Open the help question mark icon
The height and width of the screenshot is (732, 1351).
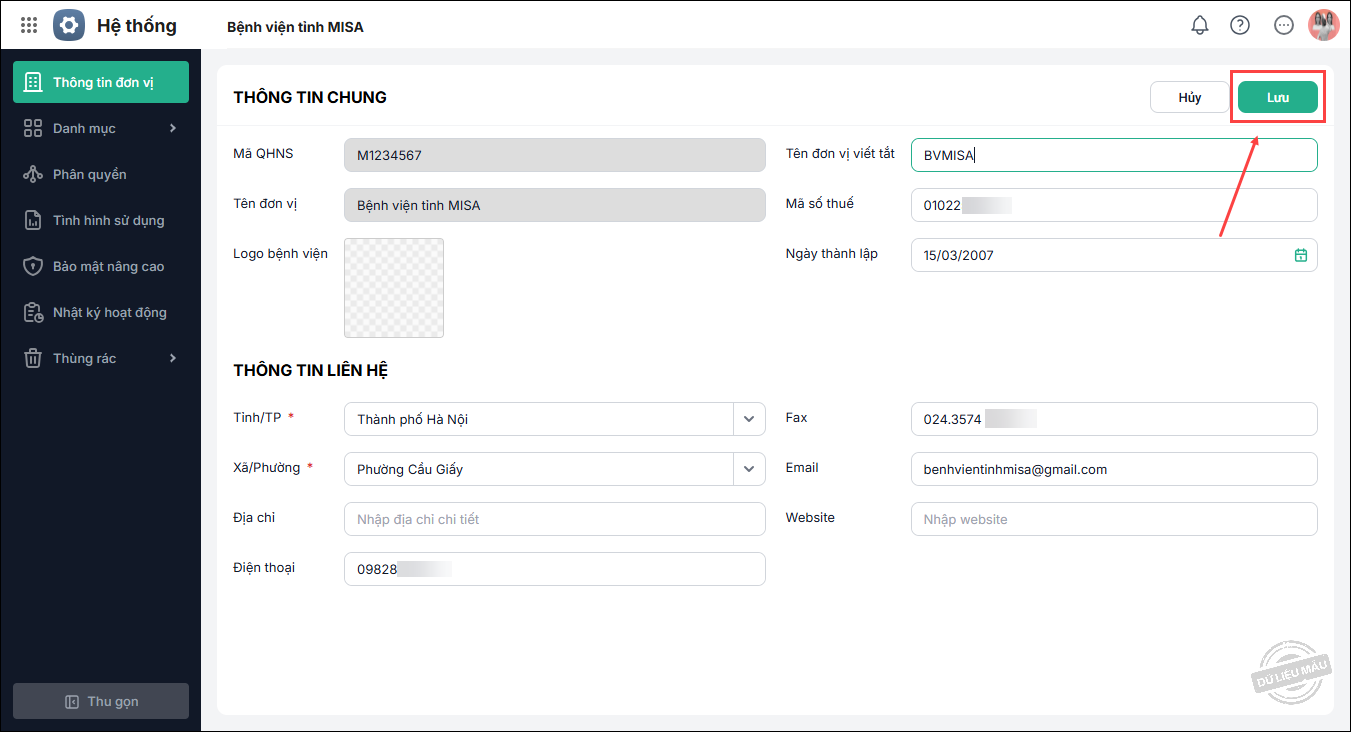tap(1240, 25)
